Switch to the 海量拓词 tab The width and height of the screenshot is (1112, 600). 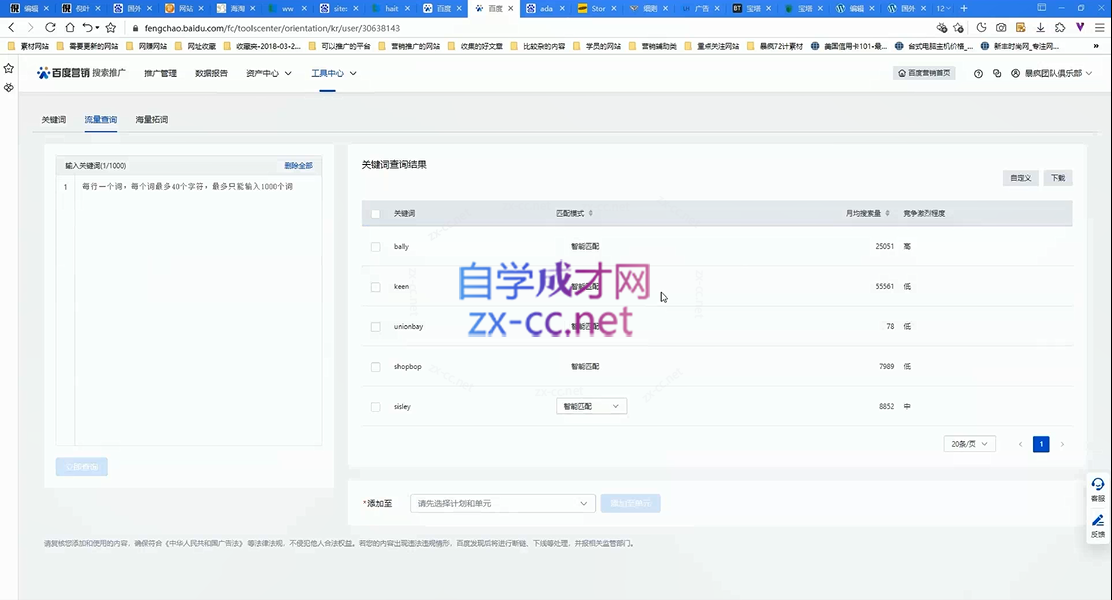click(x=152, y=120)
